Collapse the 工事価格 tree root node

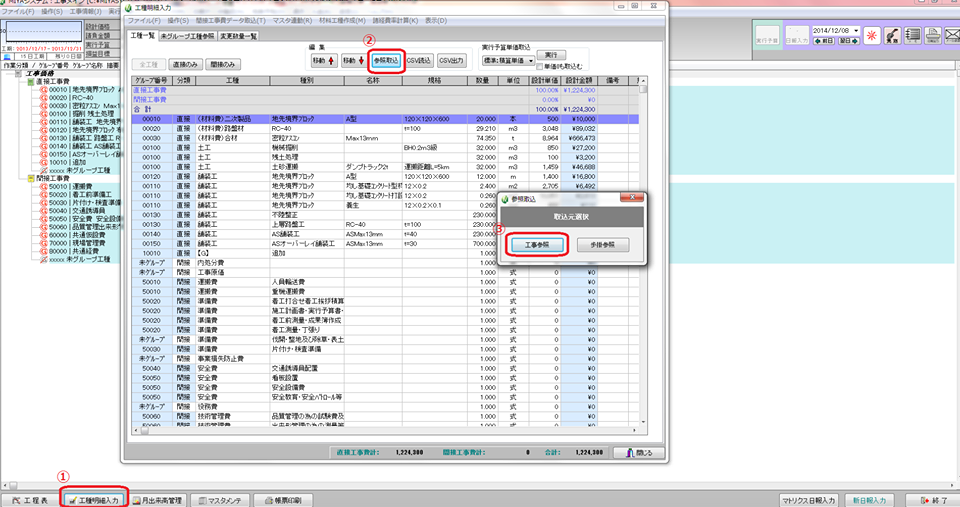tap(18, 73)
